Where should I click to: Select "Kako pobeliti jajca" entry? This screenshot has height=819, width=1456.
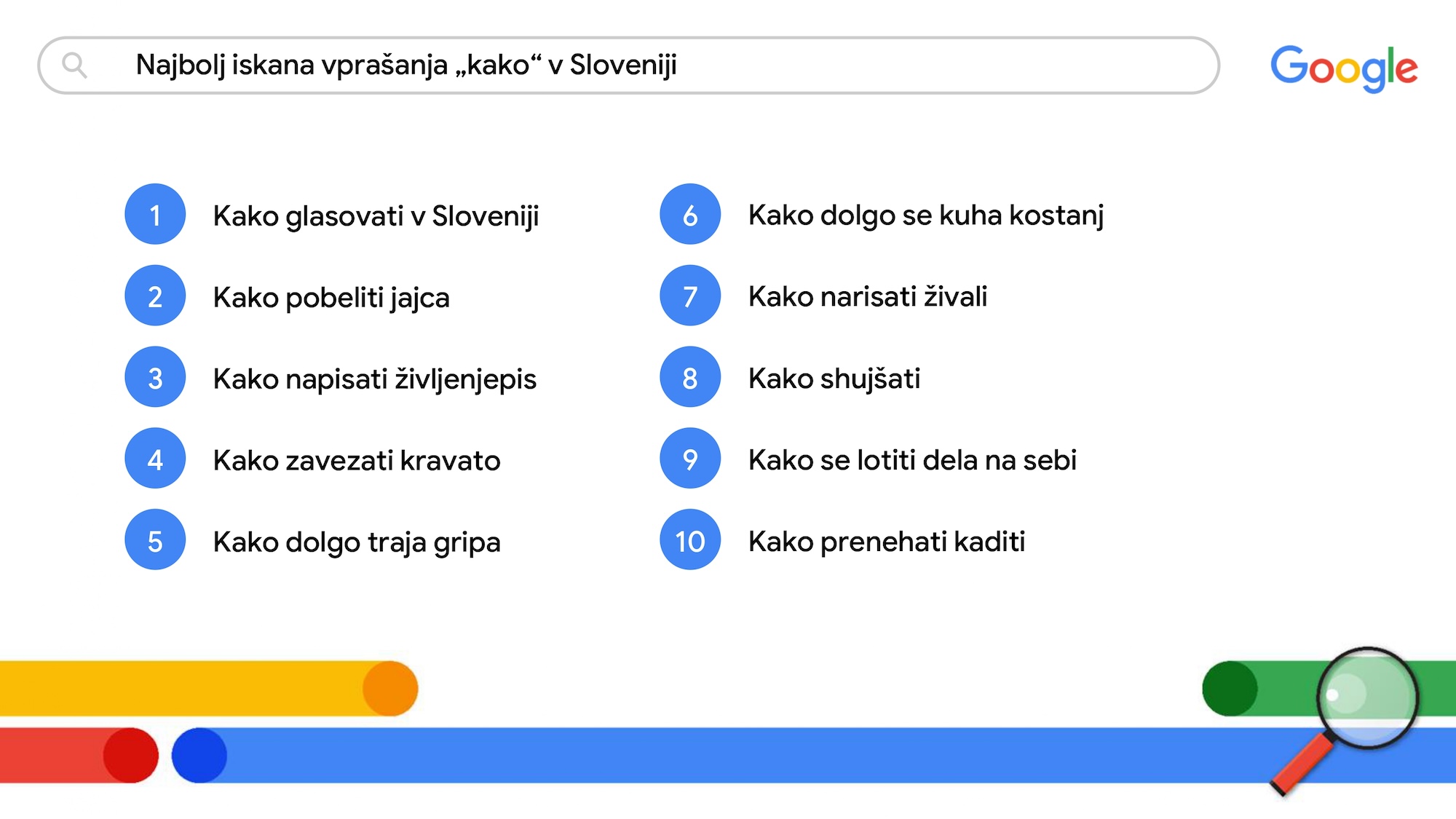331,298
